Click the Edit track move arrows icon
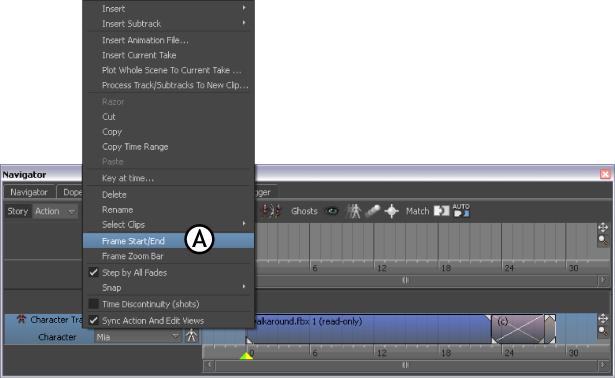Viewport: 615px width, 378px height. click(603, 318)
